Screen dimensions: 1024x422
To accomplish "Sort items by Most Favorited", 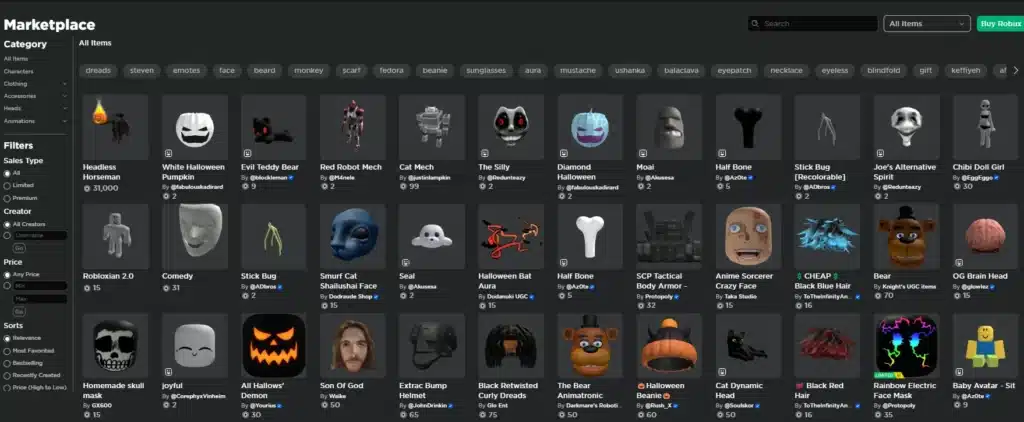I will coord(7,351).
